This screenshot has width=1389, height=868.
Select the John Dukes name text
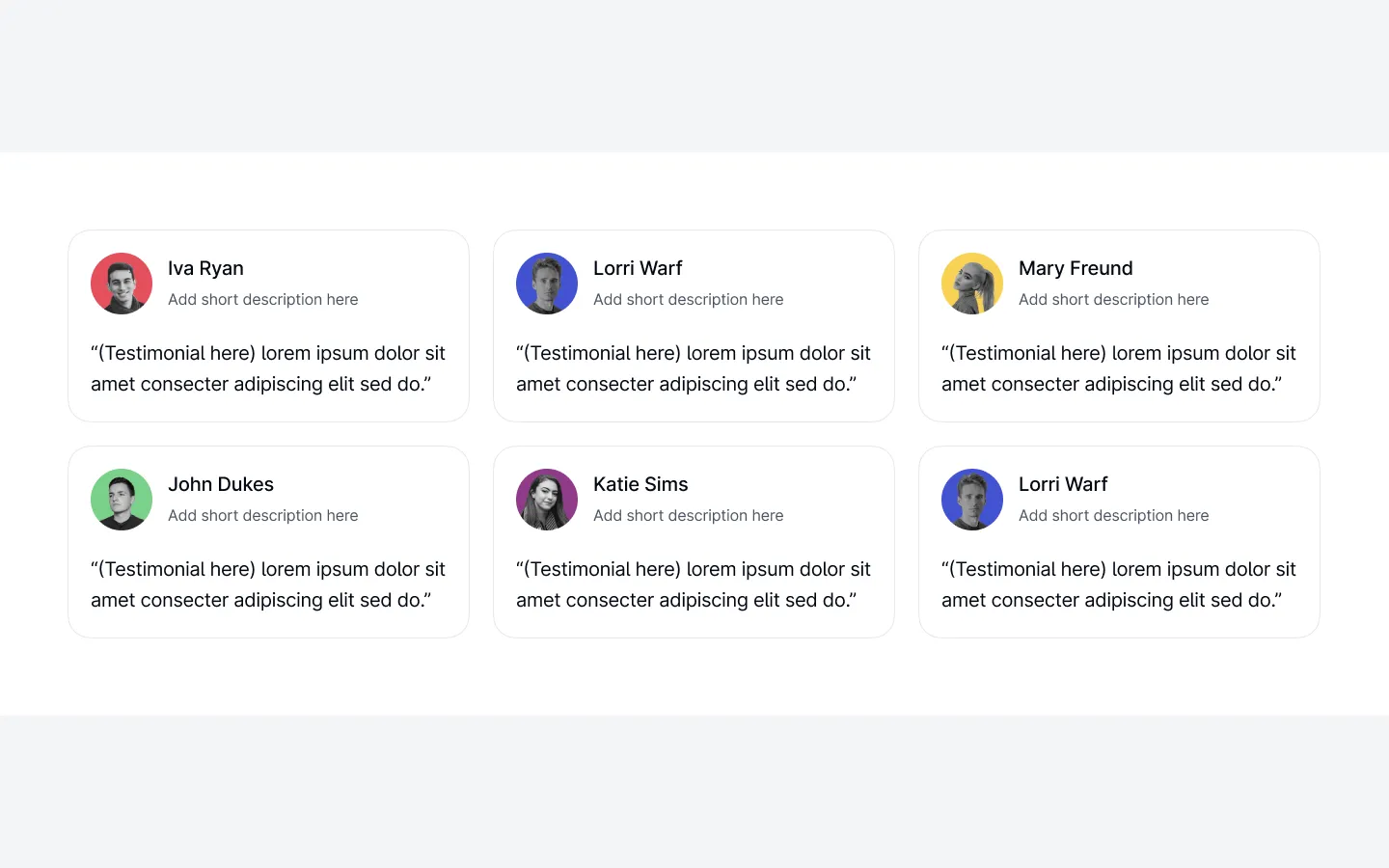221,484
